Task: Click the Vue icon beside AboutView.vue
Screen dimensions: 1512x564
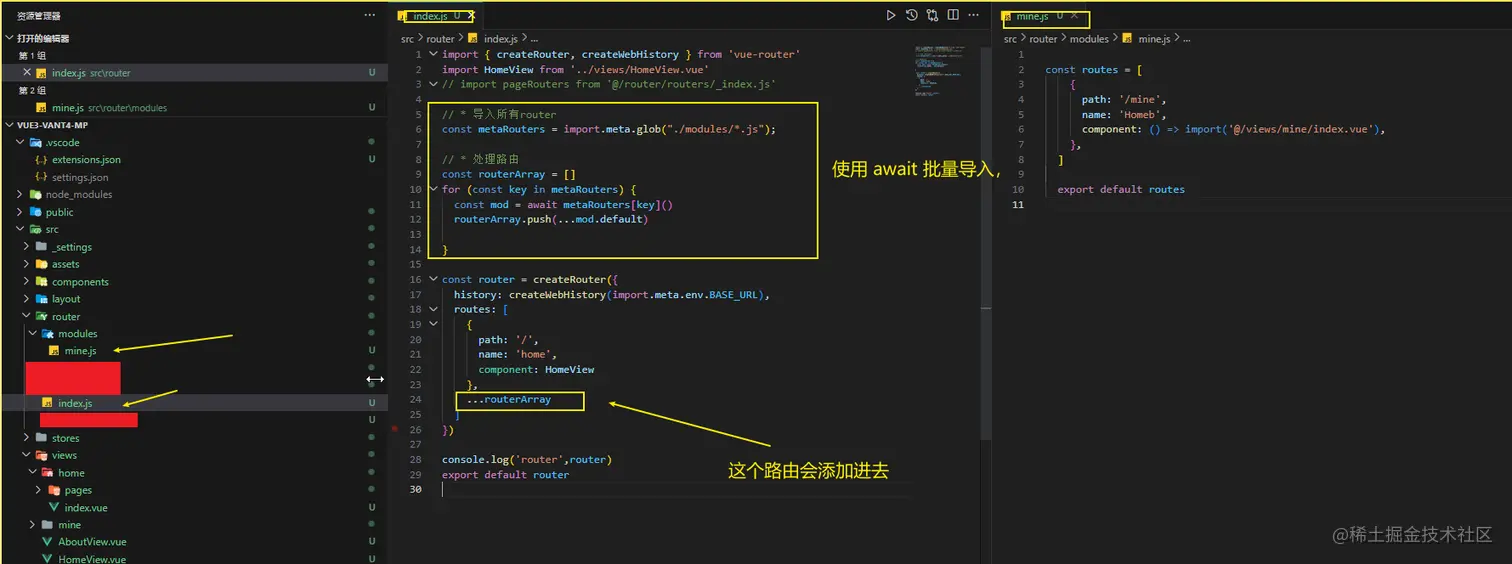Action: pyautogui.click(x=48, y=542)
